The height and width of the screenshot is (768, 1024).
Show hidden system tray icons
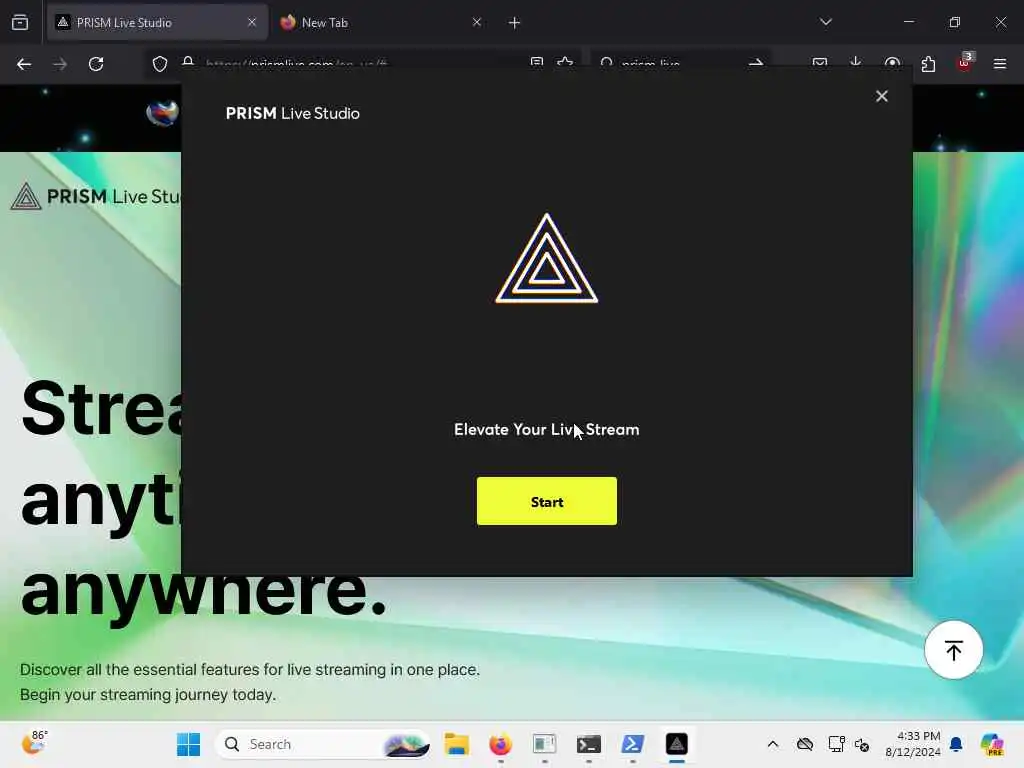[773, 744]
